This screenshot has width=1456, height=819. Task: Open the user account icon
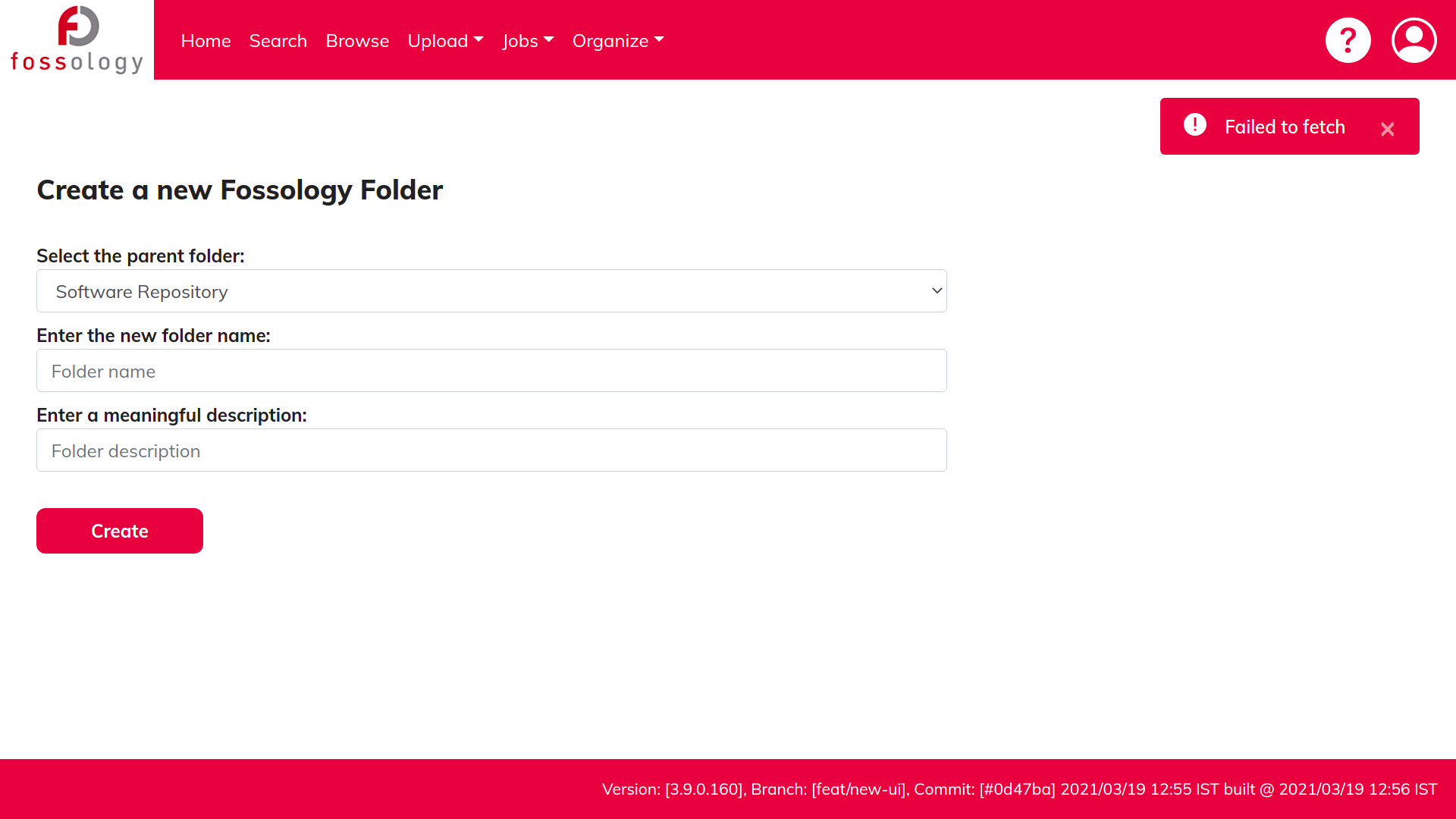1414,40
